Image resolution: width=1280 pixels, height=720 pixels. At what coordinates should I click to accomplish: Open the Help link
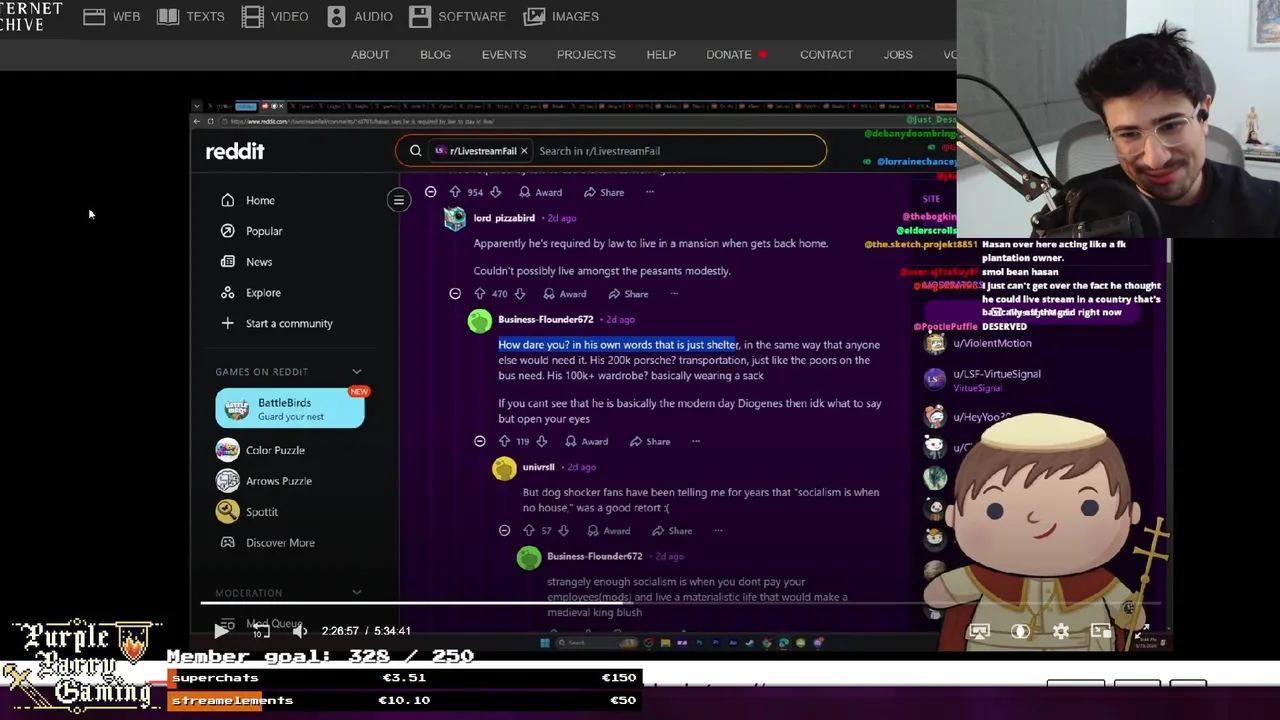[x=661, y=55]
